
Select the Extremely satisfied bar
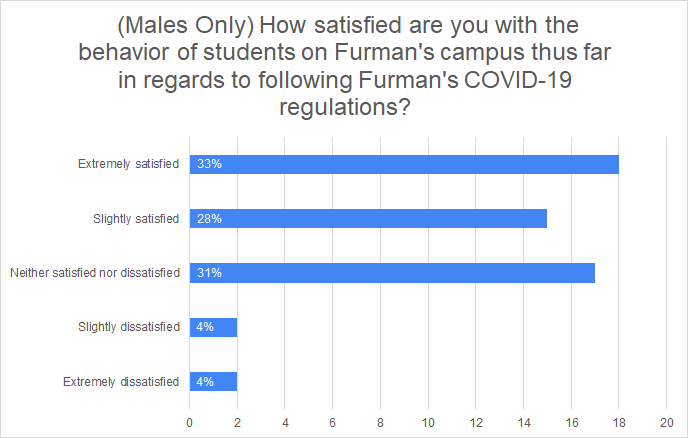pos(404,164)
